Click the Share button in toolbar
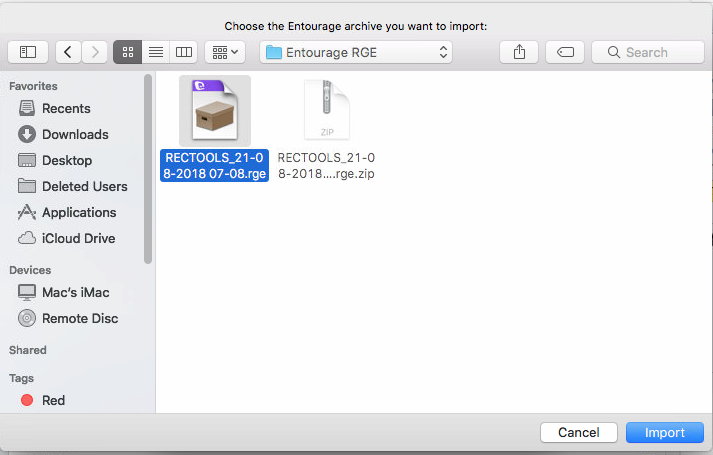This screenshot has width=713, height=455. click(519, 52)
